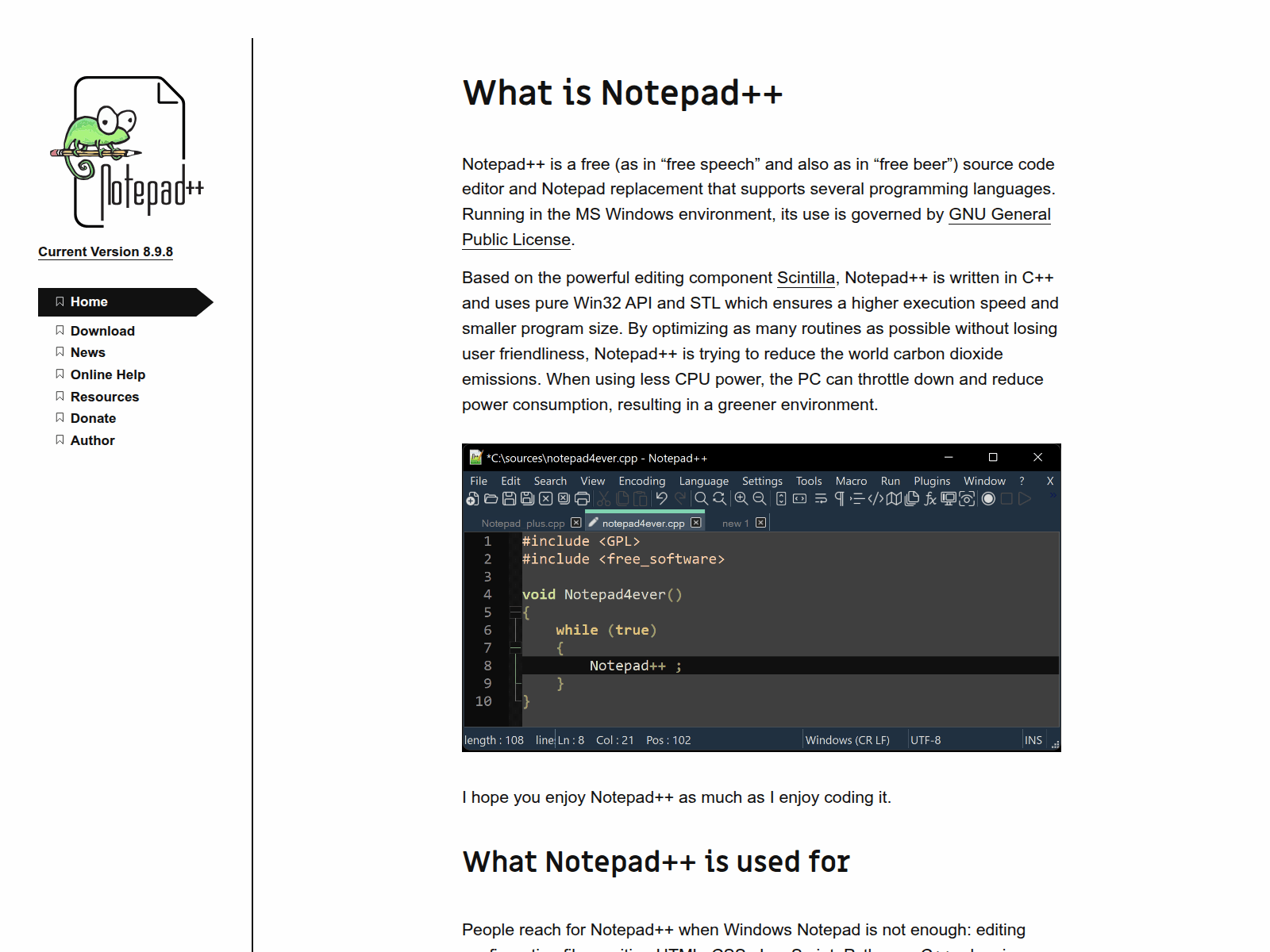
Task: Click the Stop recording square icon
Action: pos(1006,498)
